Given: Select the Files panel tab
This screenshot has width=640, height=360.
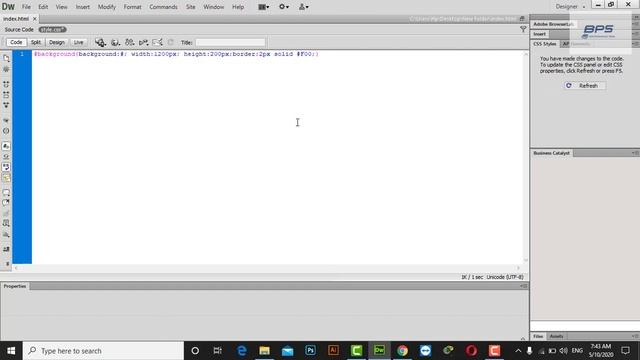Looking at the screenshot, I should 538,336.
